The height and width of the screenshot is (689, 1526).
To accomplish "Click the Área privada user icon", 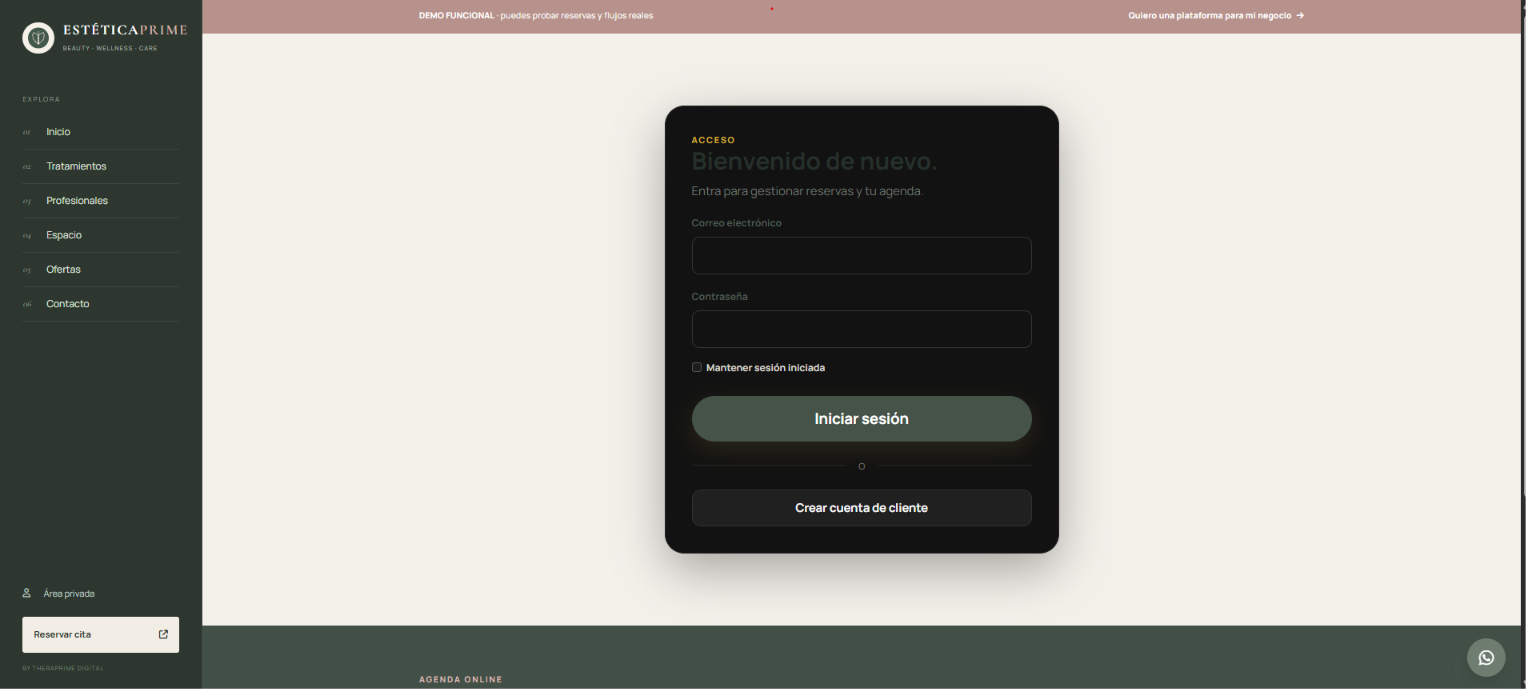I will [27, 593].
